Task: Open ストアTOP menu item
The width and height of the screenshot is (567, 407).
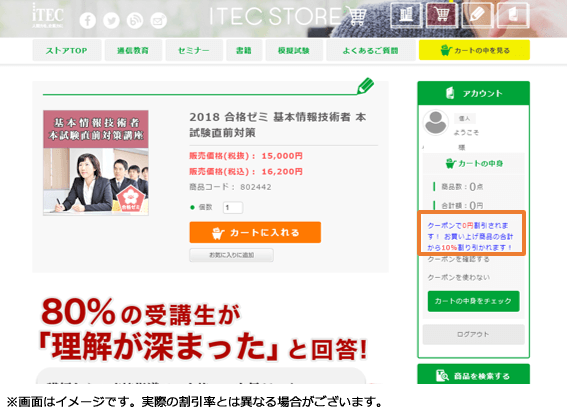Action: pos(67,50)
